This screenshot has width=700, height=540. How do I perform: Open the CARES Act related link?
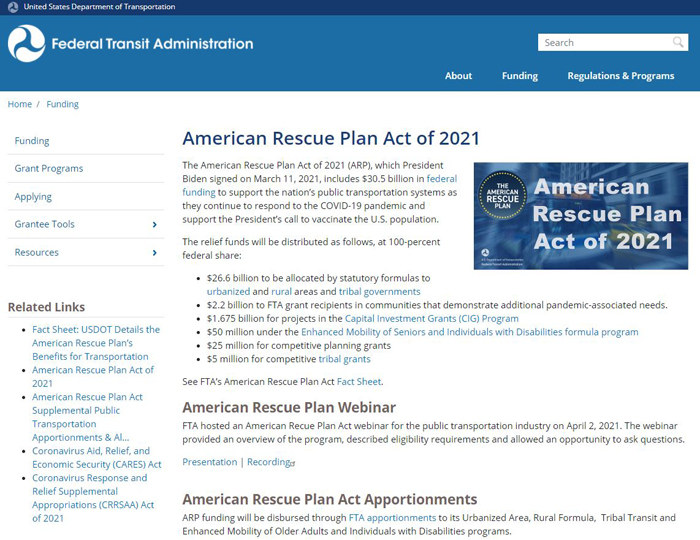(97, 457)
